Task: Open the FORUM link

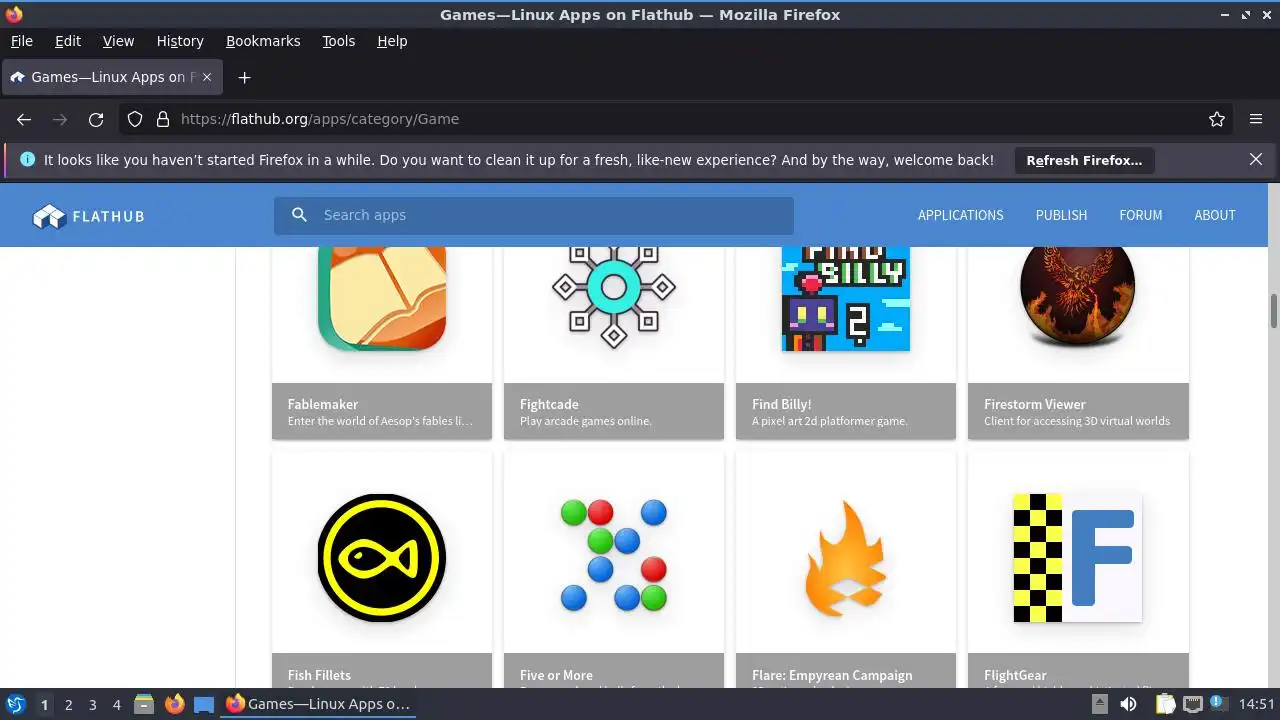Action: tap(1141, 215)
